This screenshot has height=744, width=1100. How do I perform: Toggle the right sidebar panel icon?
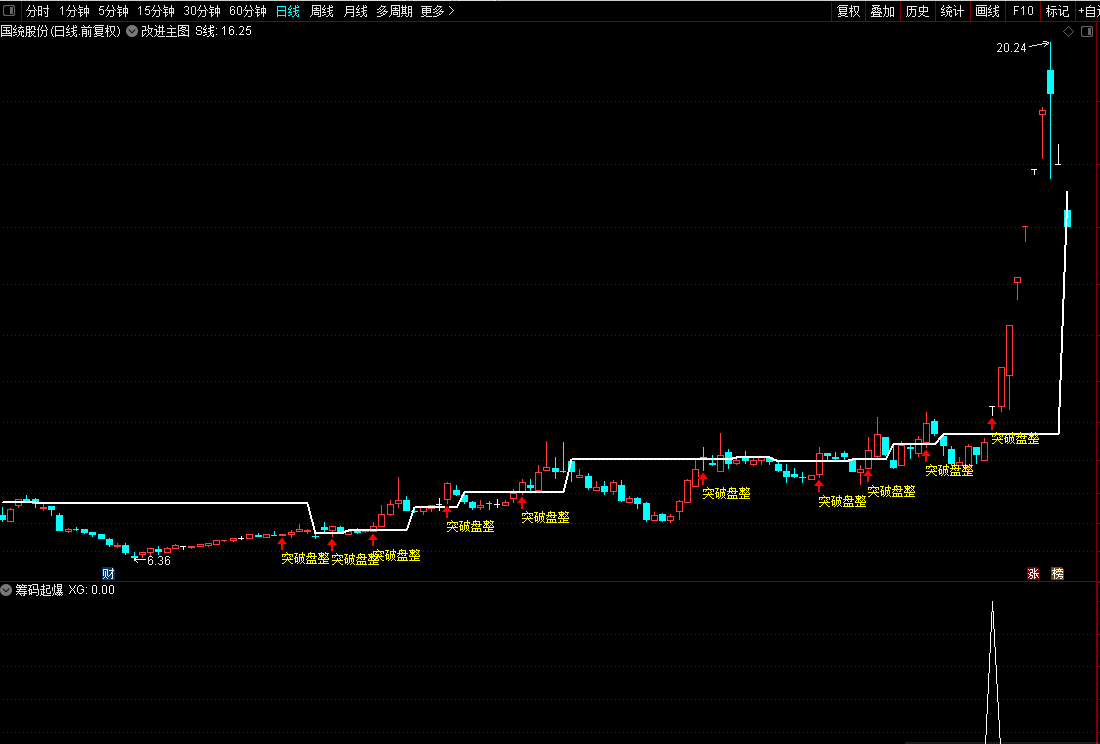(1087, 32)
